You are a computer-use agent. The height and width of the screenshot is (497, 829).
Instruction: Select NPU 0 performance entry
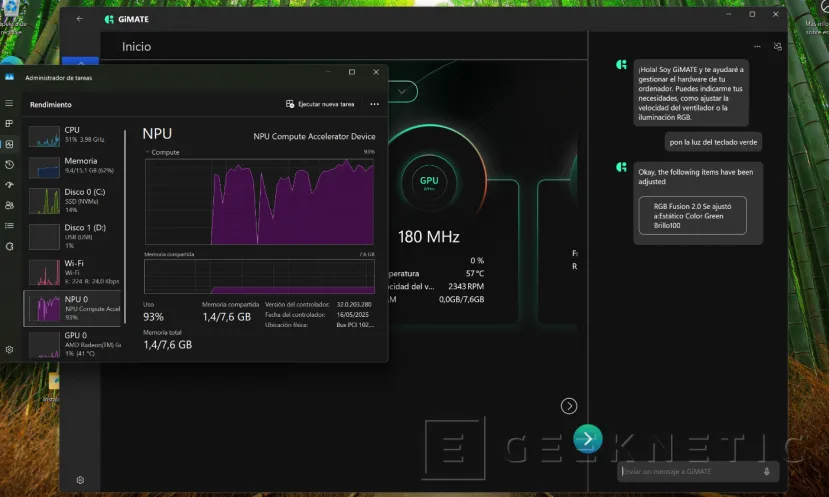[x=73, y=308]
